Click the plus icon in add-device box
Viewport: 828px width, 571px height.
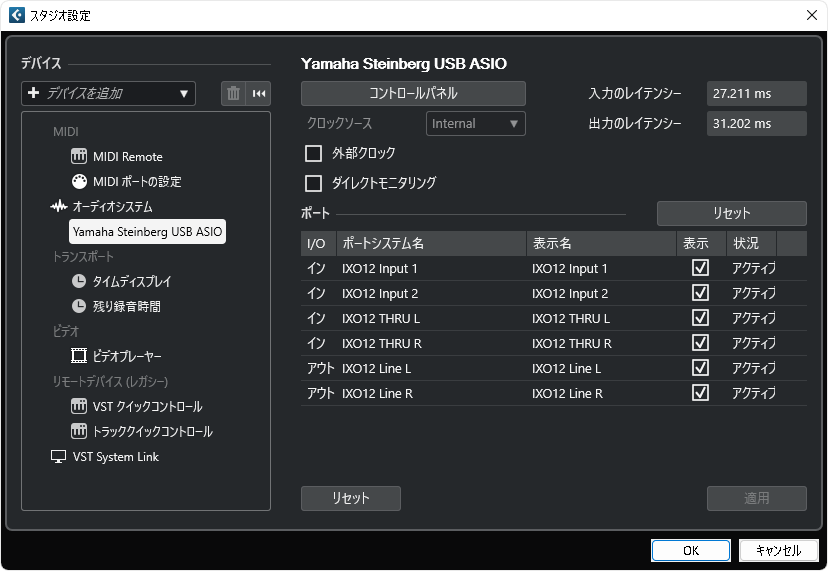coord(33,93)
